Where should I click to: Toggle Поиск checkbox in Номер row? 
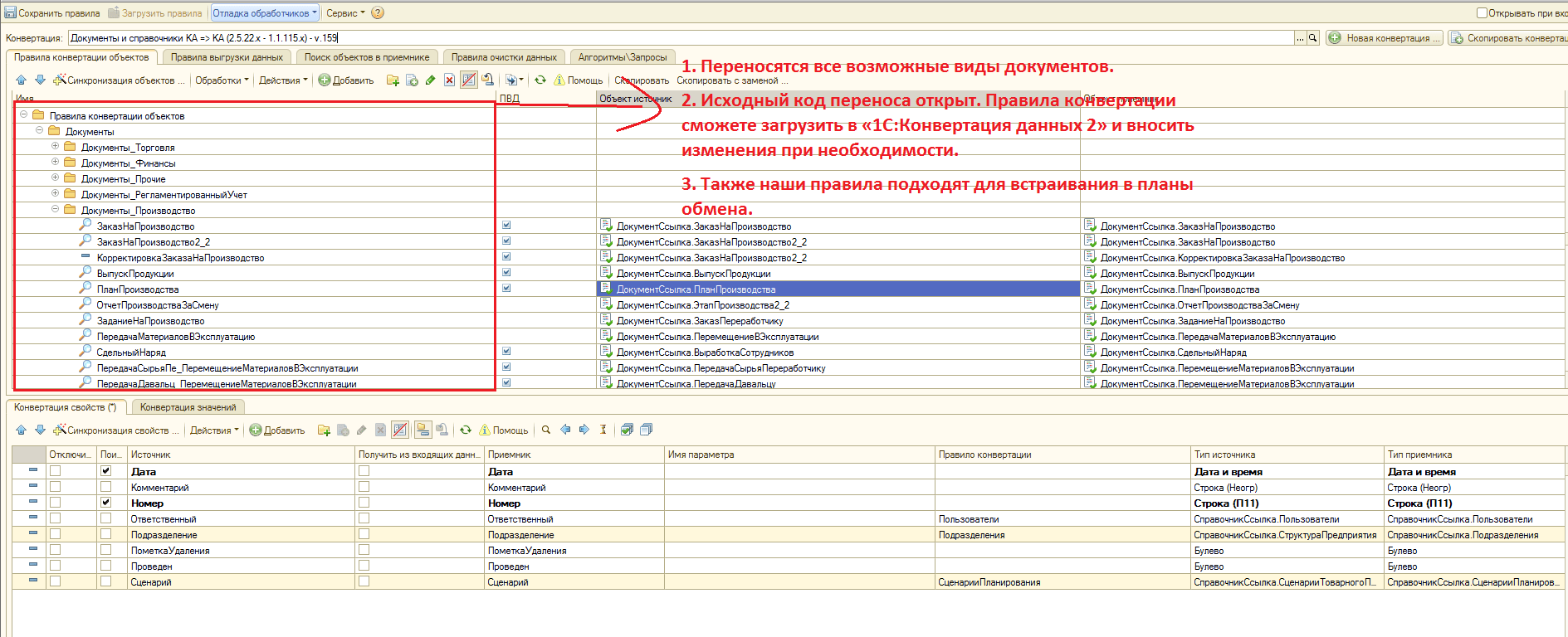point(105,503)
